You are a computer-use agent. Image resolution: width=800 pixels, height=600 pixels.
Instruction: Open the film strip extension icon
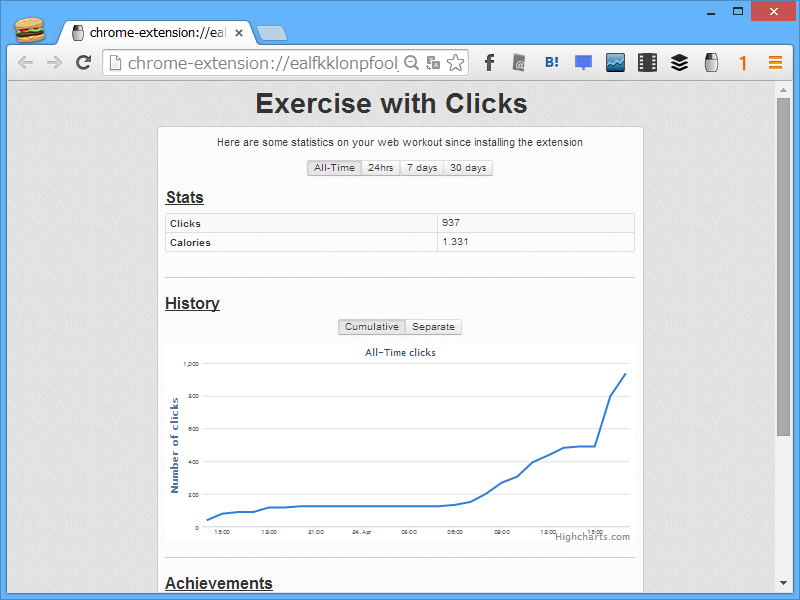(647, 63)
